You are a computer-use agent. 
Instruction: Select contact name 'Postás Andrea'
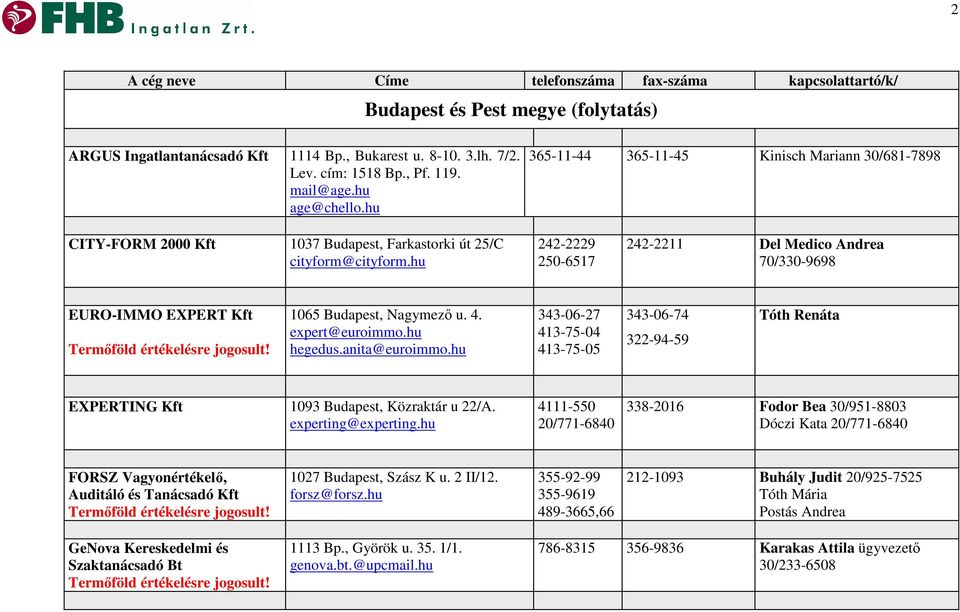pyautogui.click(x=802, y=512)
